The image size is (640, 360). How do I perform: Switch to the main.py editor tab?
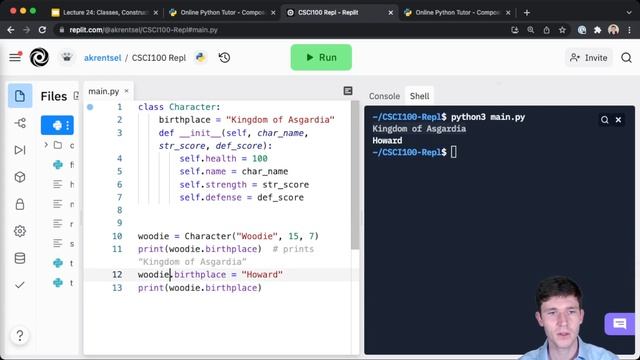click(x=104, y=91)
